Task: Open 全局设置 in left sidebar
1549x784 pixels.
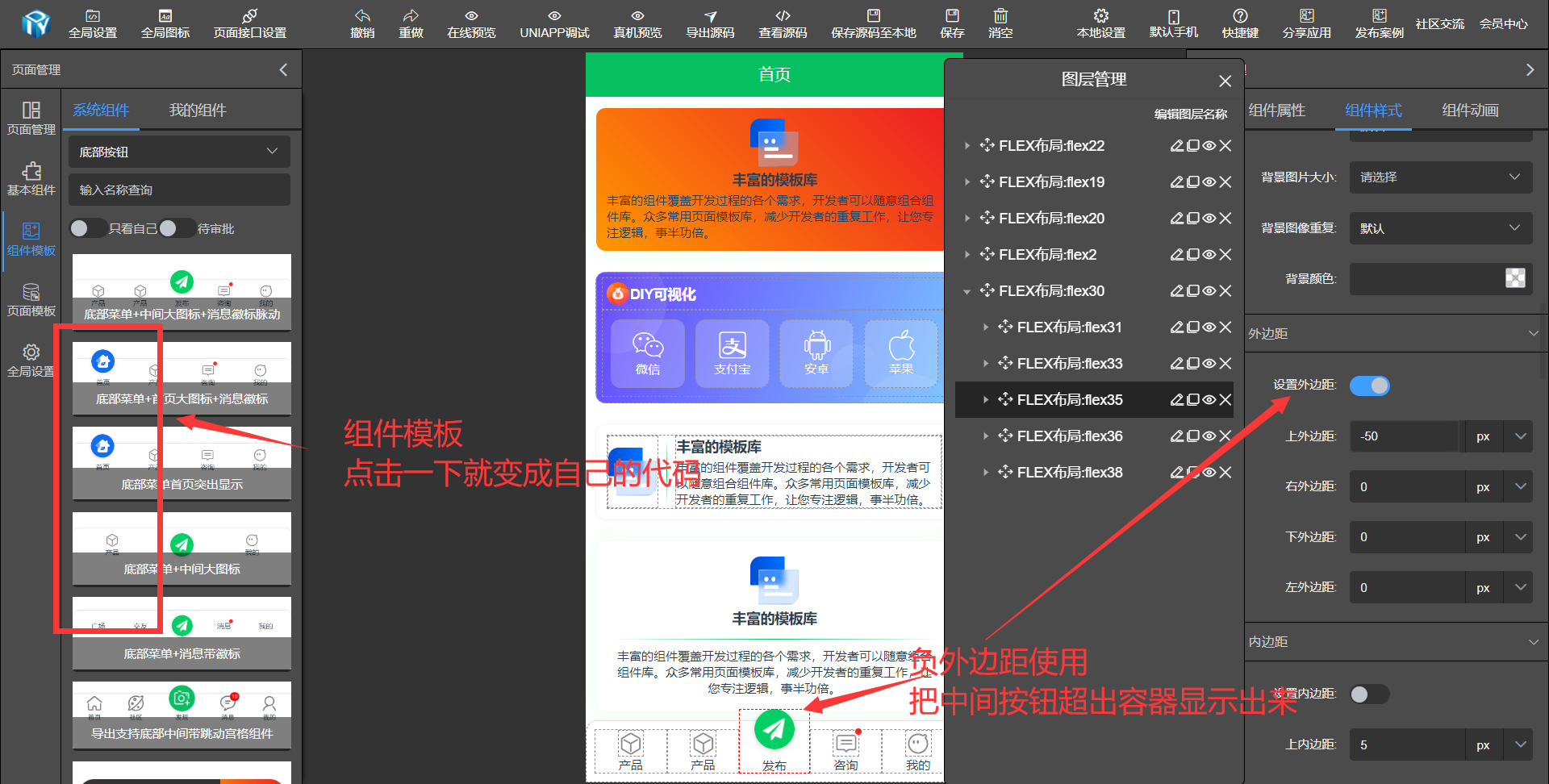Action: 31,360
